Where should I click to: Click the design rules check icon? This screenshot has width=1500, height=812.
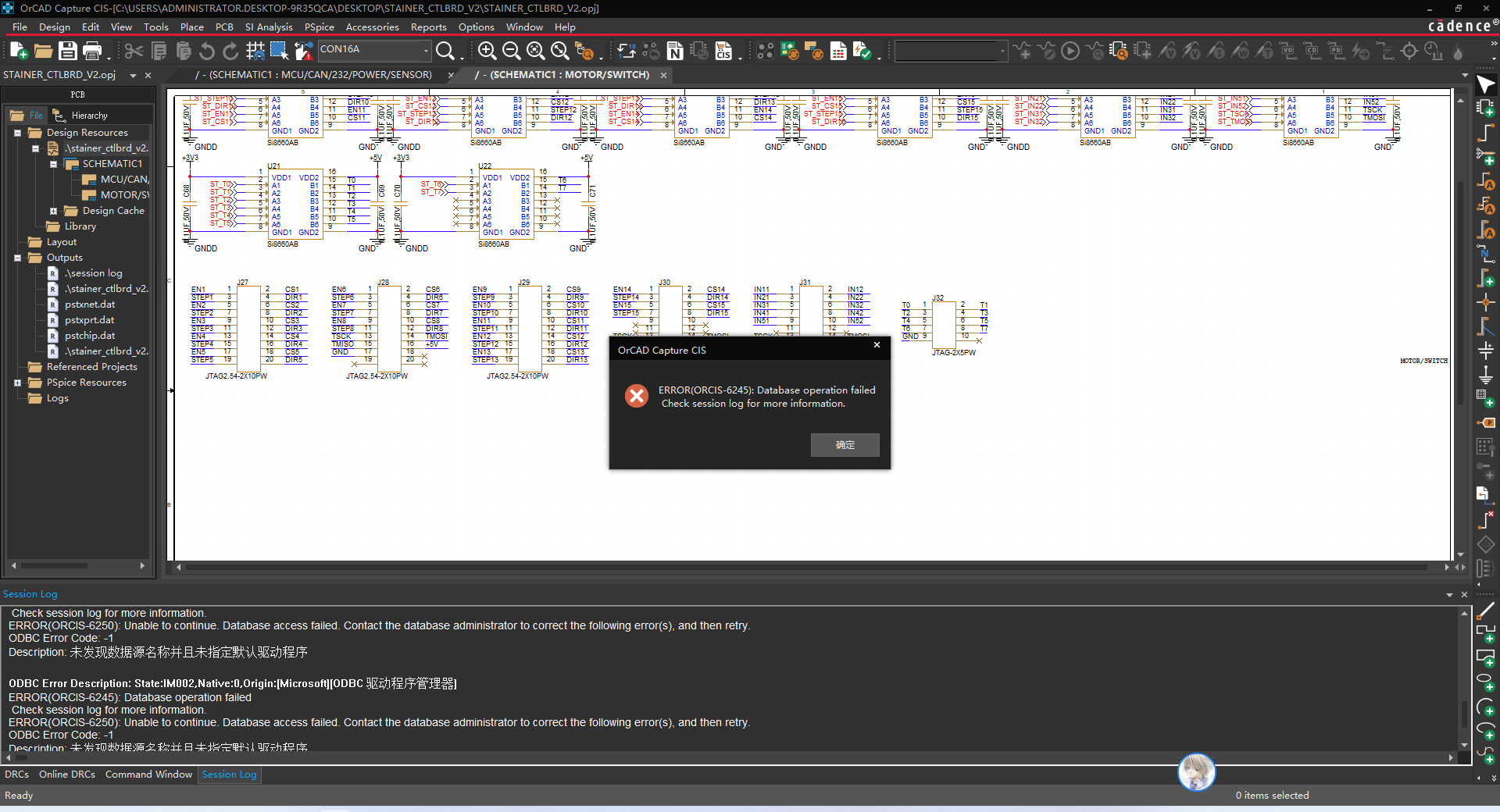(862, 52)
